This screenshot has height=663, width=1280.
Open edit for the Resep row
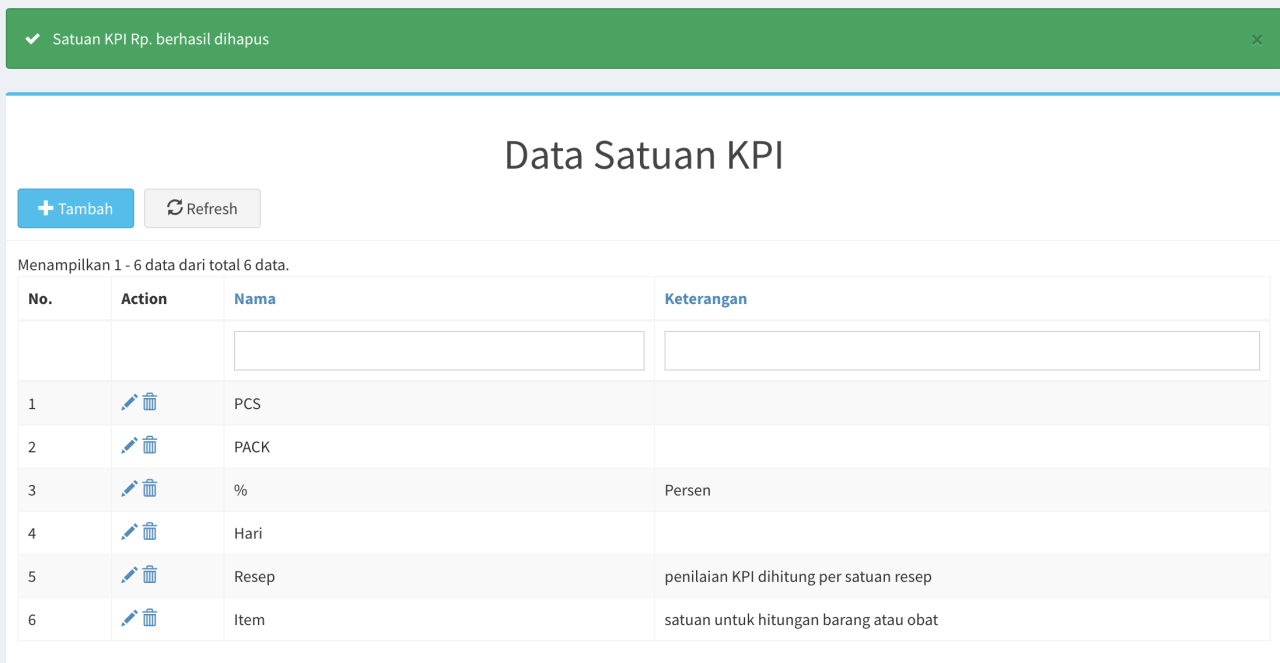tap(129, 575)
